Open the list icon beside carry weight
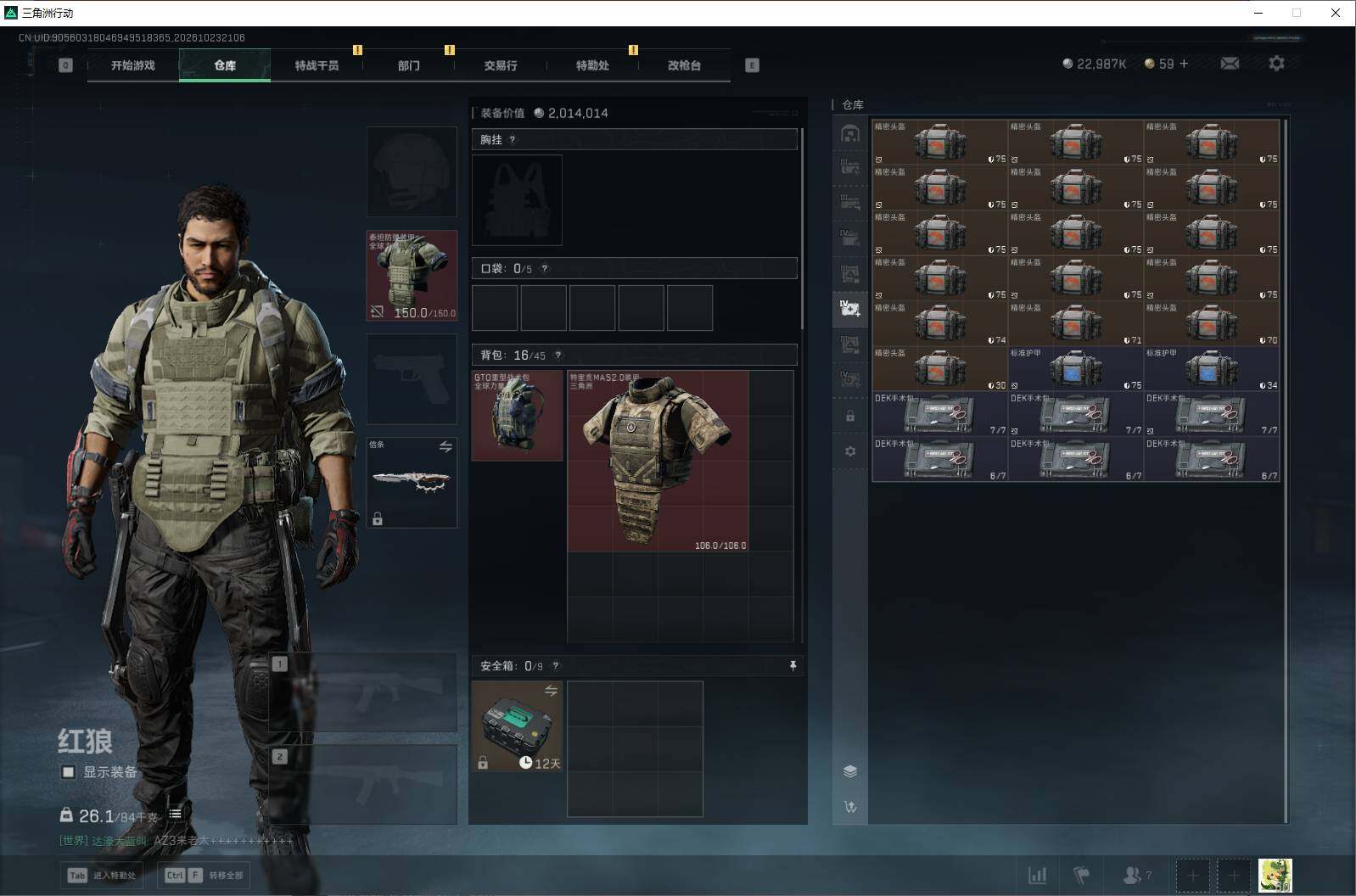Image resolution: width=1356 pixels, height=896 pixels. (175, 813)
